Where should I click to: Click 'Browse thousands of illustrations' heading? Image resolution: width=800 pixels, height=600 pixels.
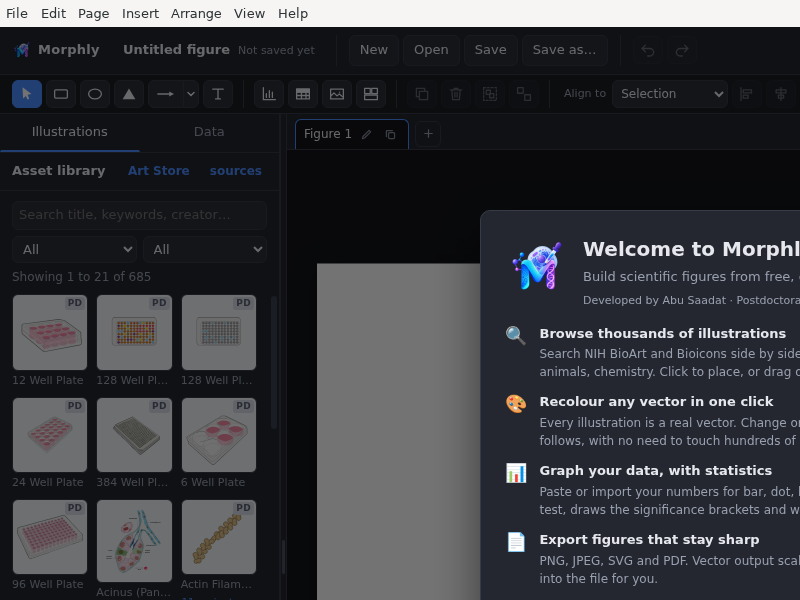[x=662, y=334]
